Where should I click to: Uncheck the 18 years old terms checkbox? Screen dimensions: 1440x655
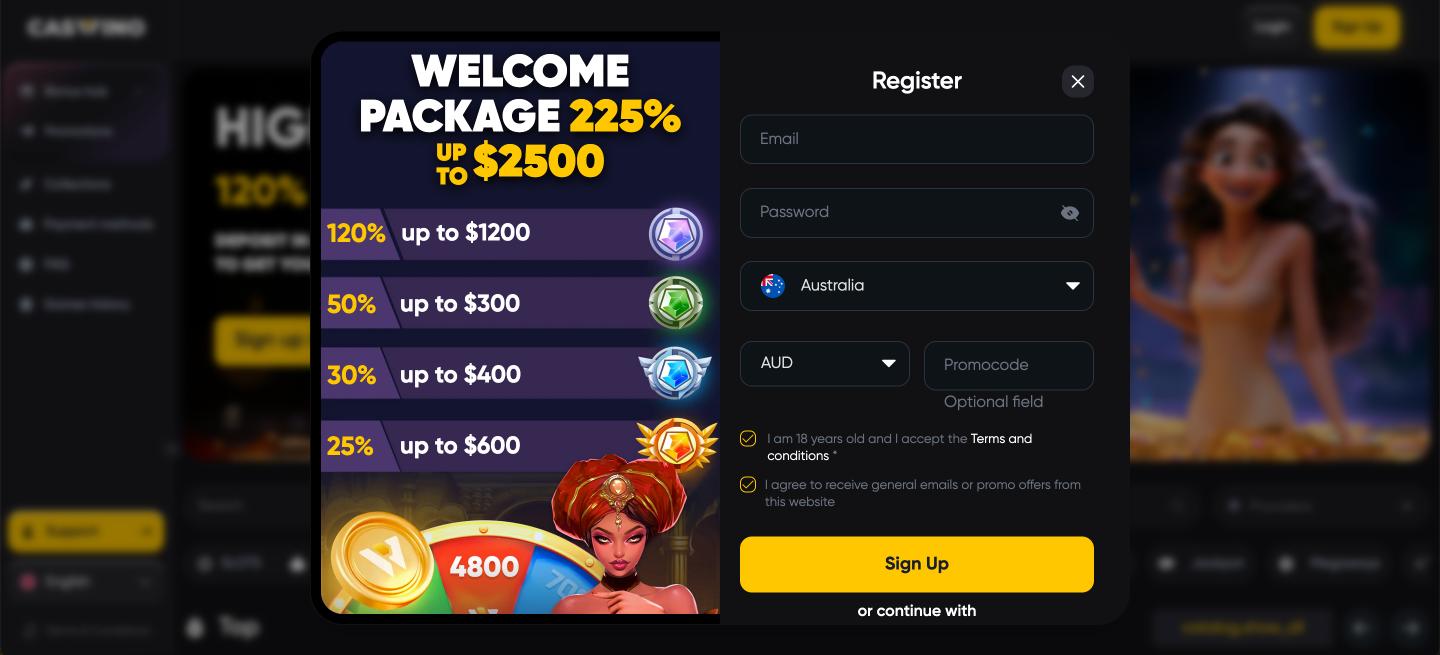click(x=748, y=438)
